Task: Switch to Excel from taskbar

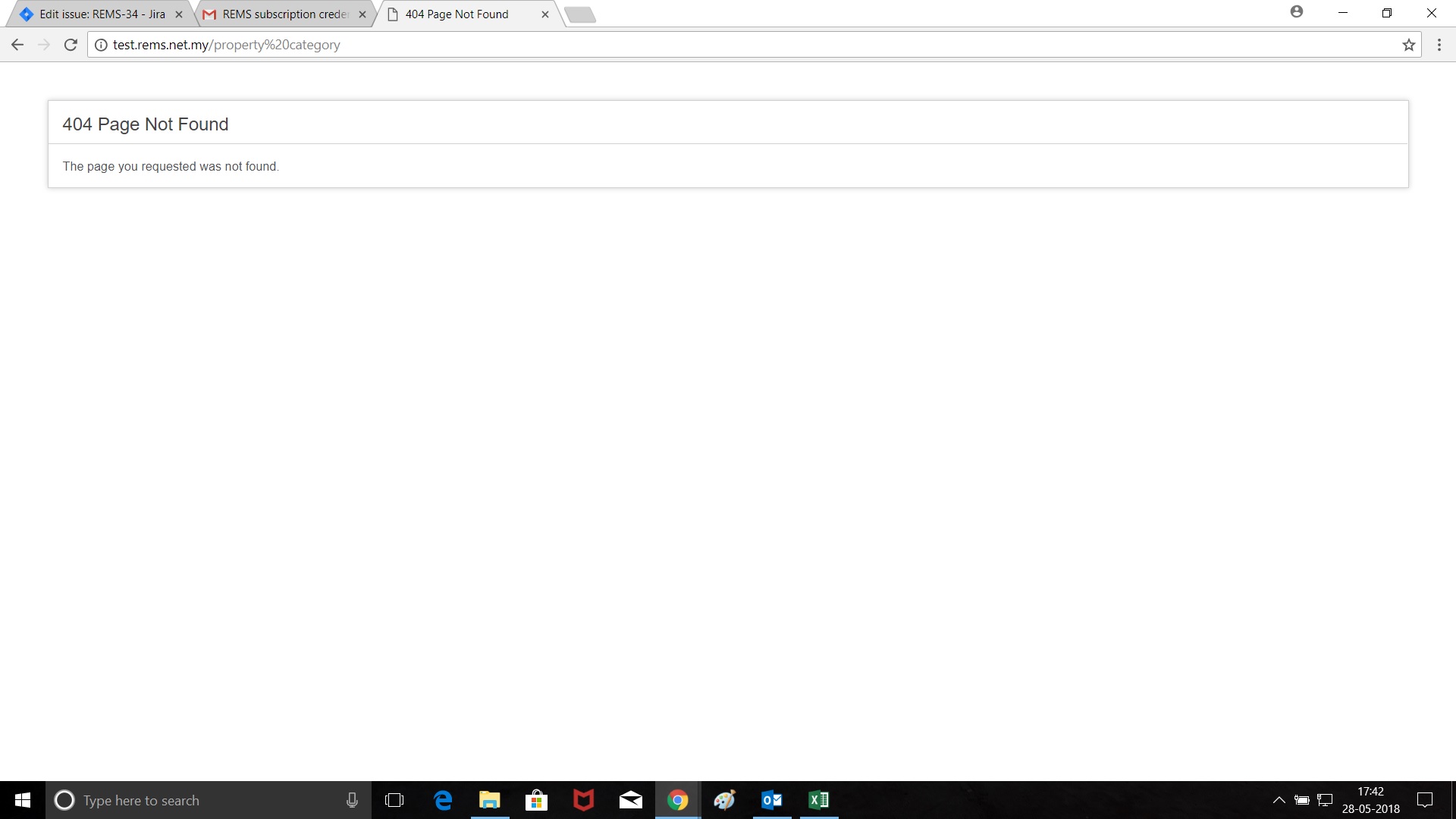Action: [818, 800]
